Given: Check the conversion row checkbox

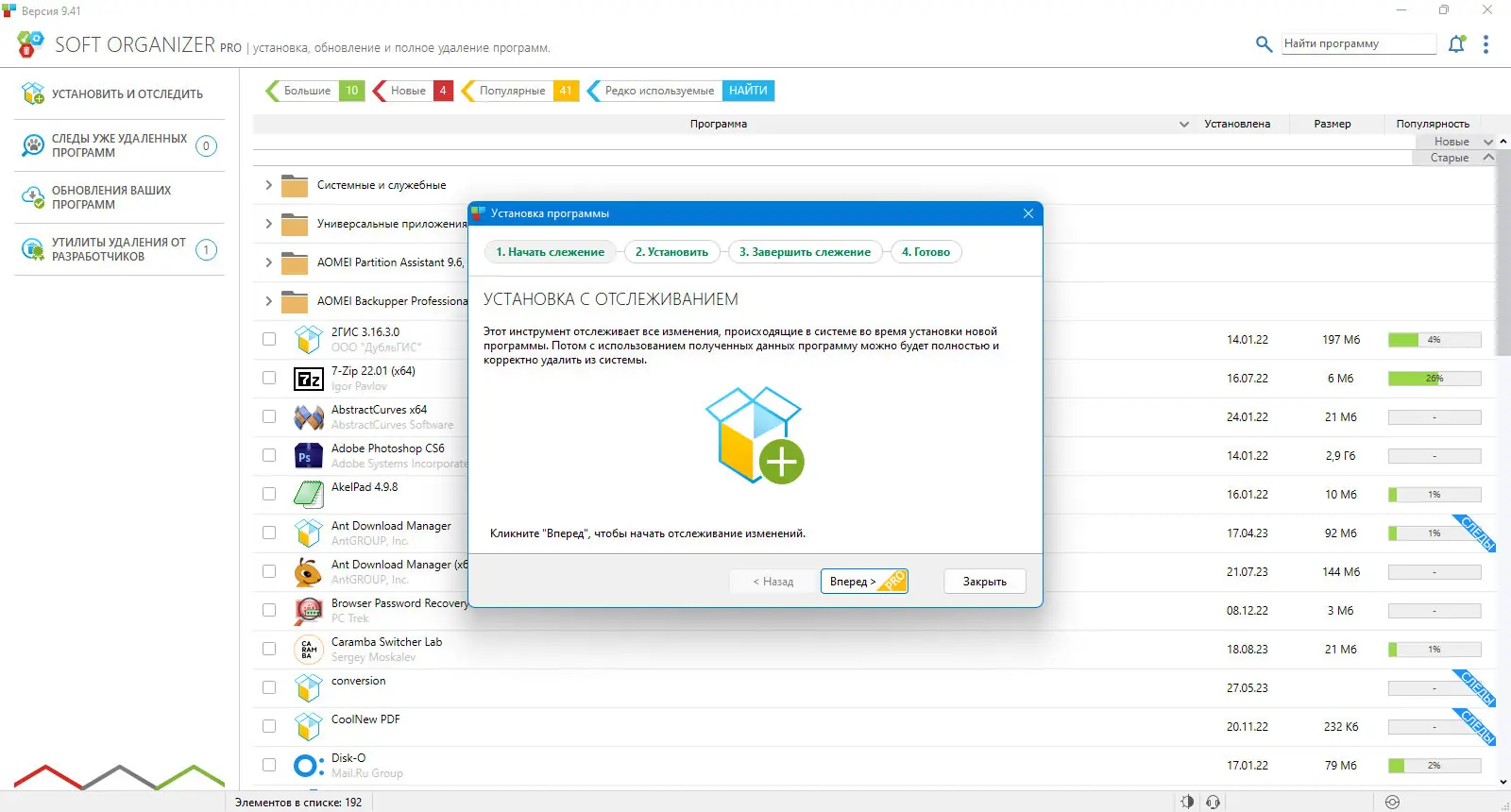Looking at the screenshot, I should point(269,687).
